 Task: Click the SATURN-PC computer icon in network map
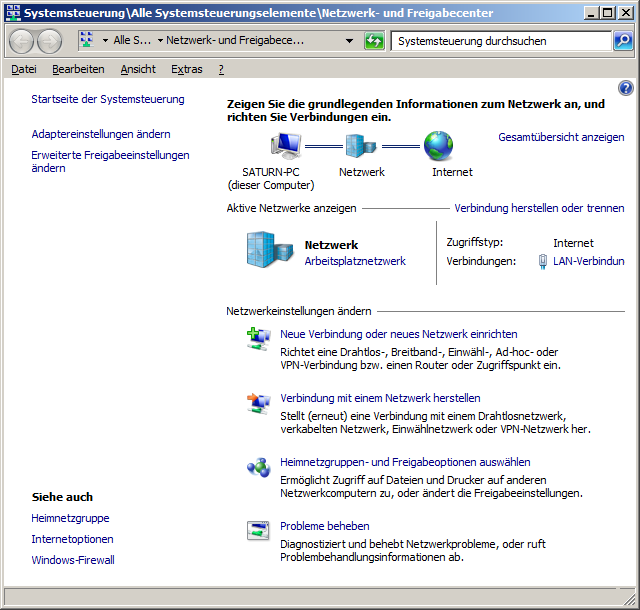coord(286,146)
